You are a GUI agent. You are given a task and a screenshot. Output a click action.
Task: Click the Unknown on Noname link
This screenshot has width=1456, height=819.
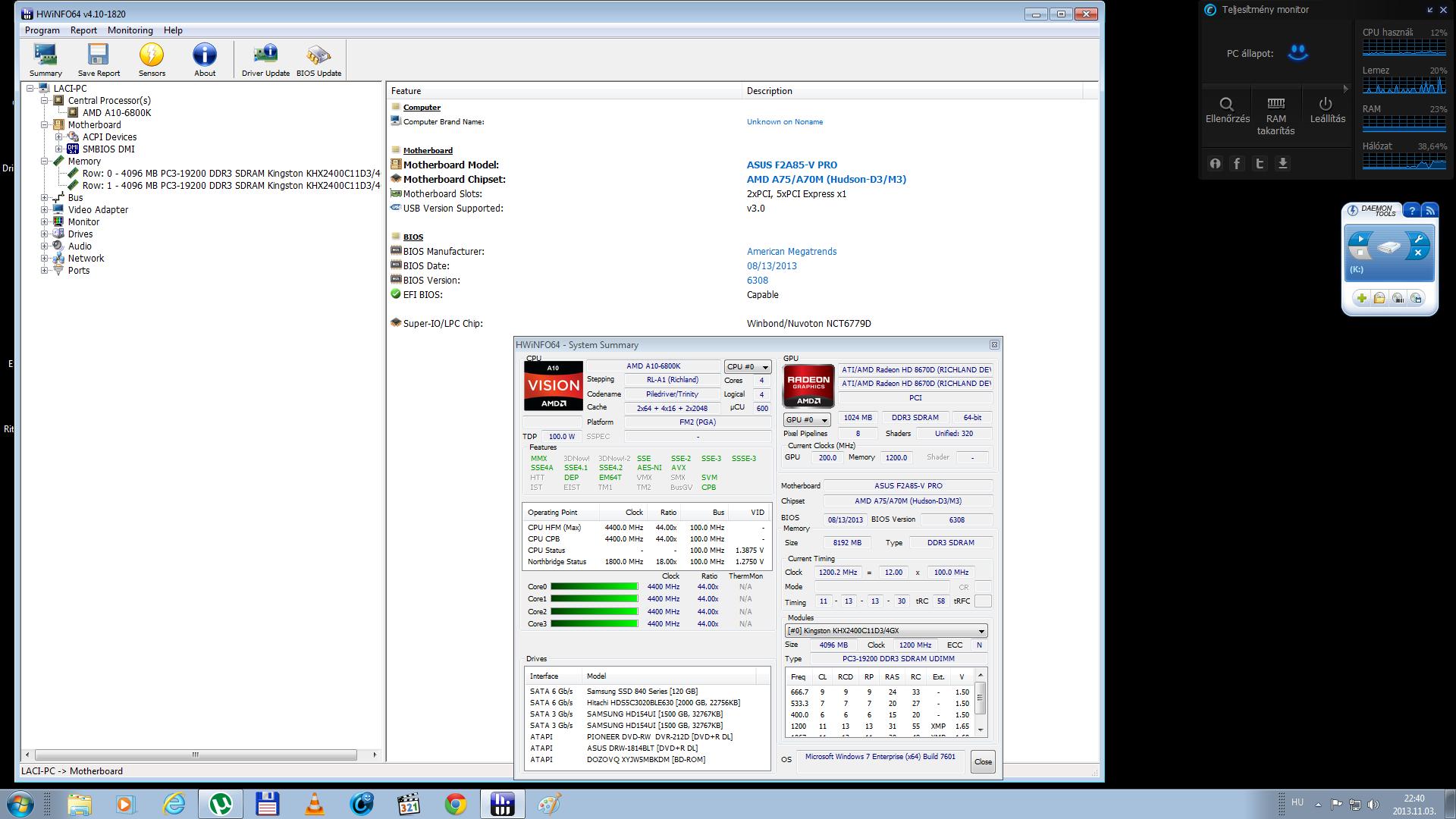coord(784,122)
